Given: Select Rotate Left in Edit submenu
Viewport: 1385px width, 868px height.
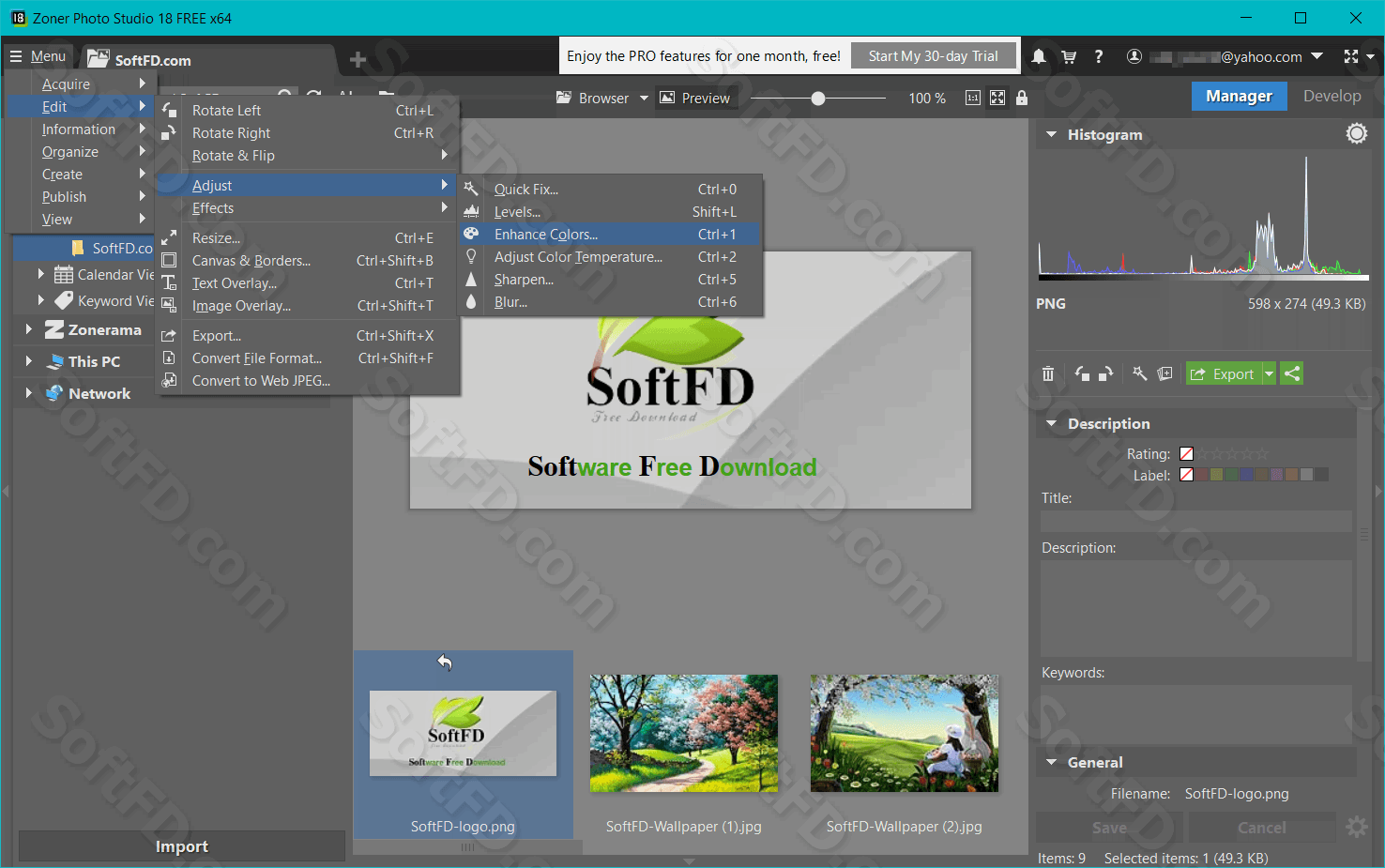Looking at the screenshot, I should 308,111.
